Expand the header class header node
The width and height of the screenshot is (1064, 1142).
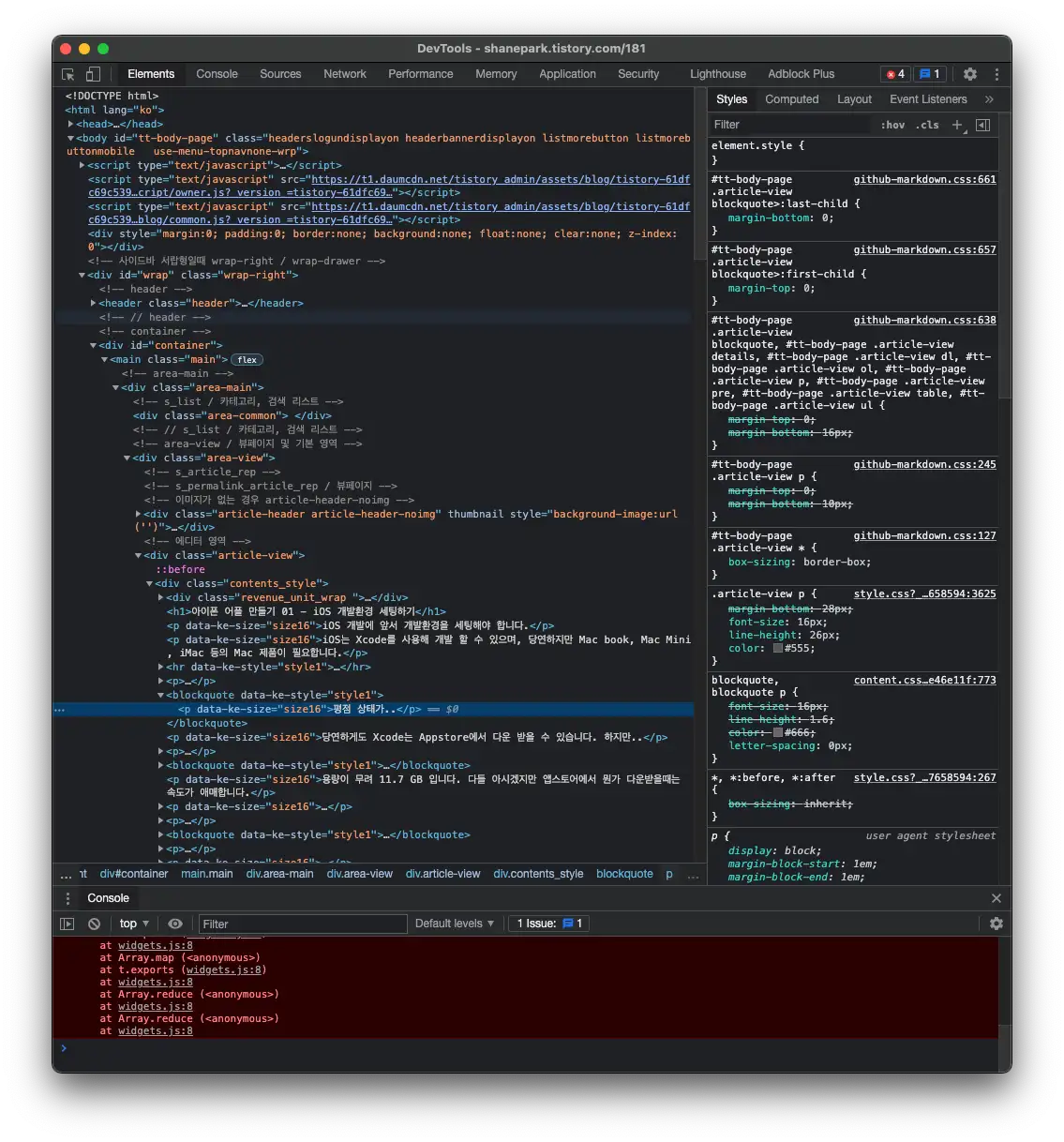pos(93,303)
